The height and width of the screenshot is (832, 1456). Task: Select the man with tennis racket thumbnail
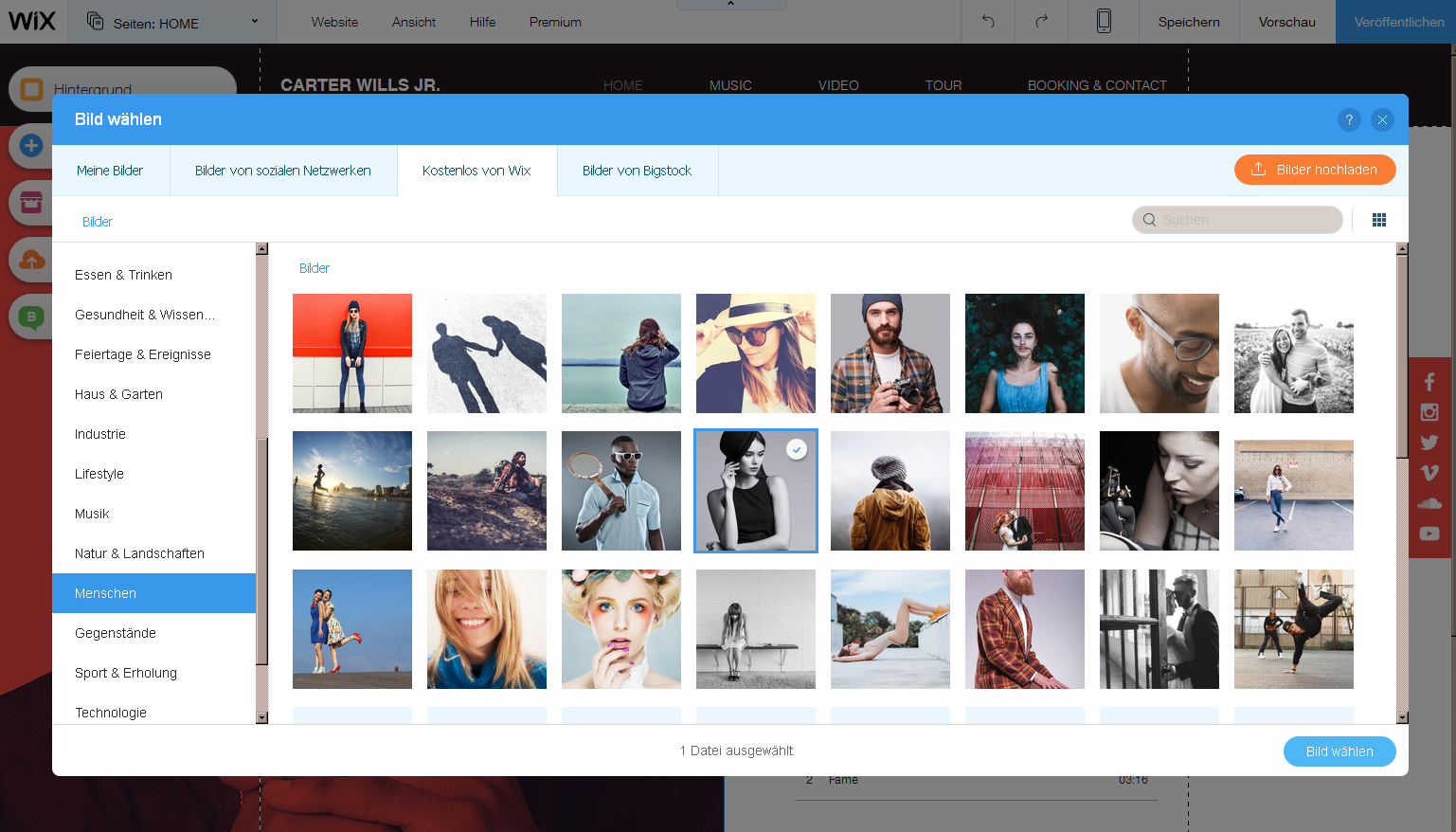[621, 491]
